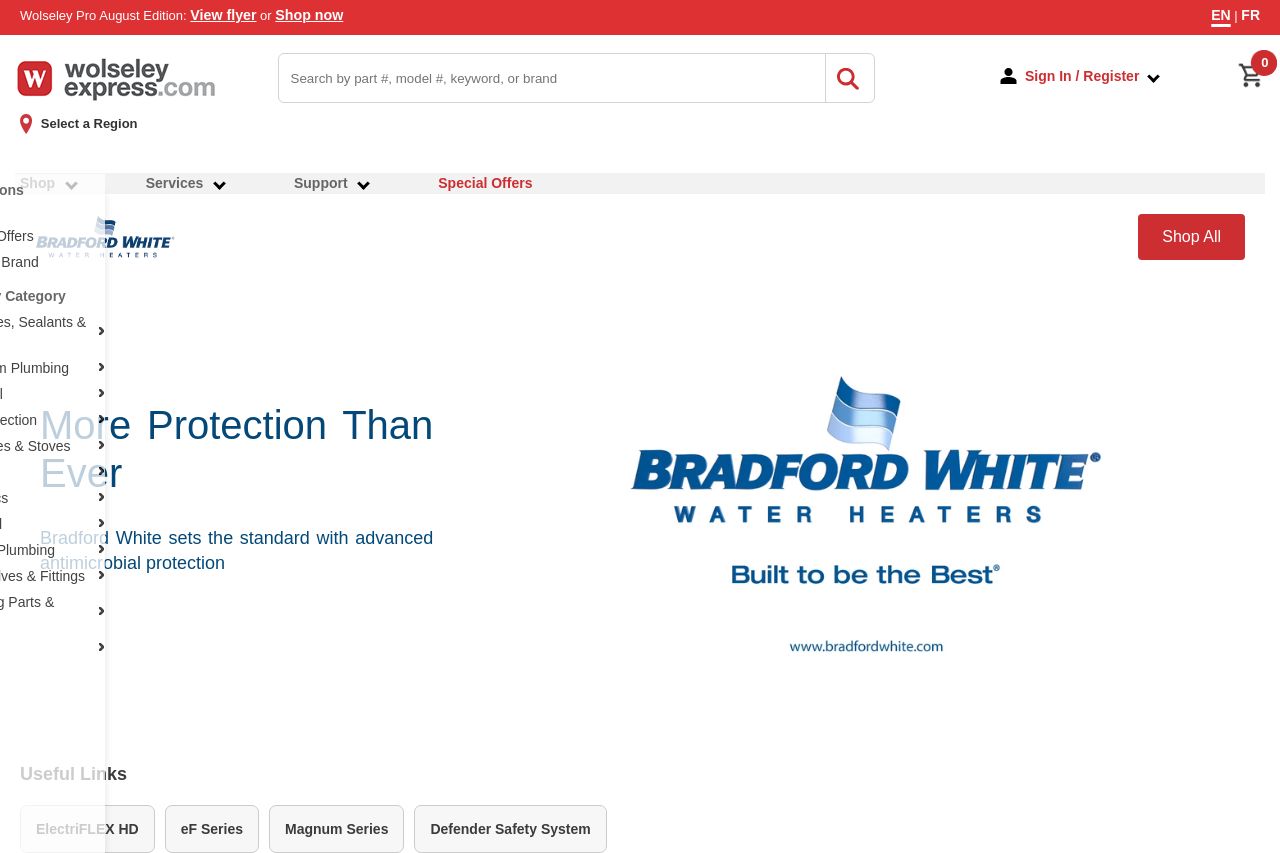Screen dimensions: 1280x853
Task: Click the large Bradford White banner image
Action: point(866,516)
